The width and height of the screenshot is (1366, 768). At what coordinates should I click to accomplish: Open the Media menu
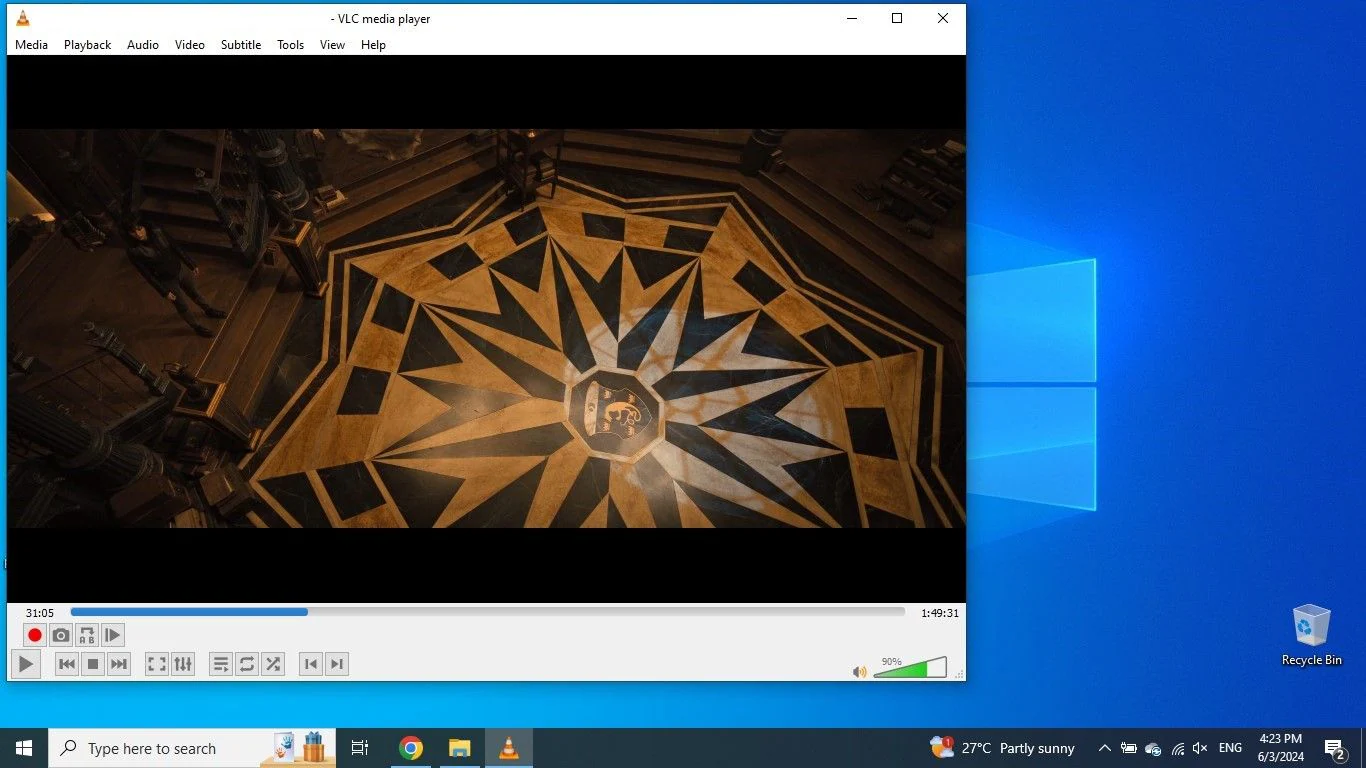click(x=31, y=45)
